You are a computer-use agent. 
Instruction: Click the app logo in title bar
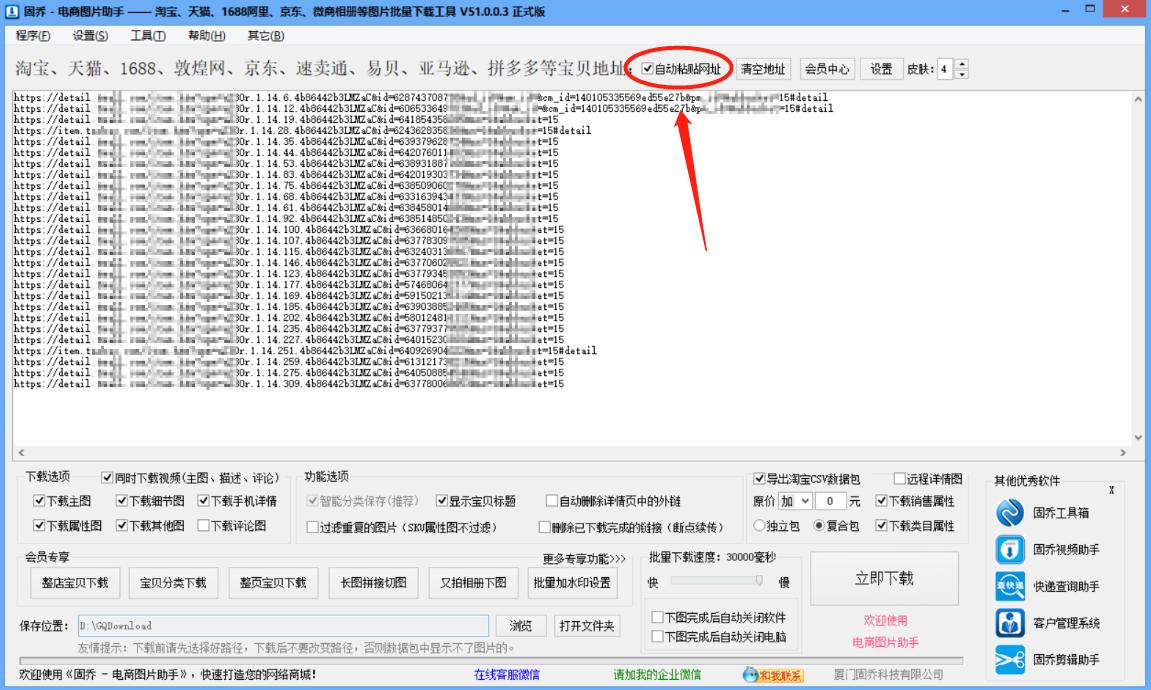tap(12, 11)
